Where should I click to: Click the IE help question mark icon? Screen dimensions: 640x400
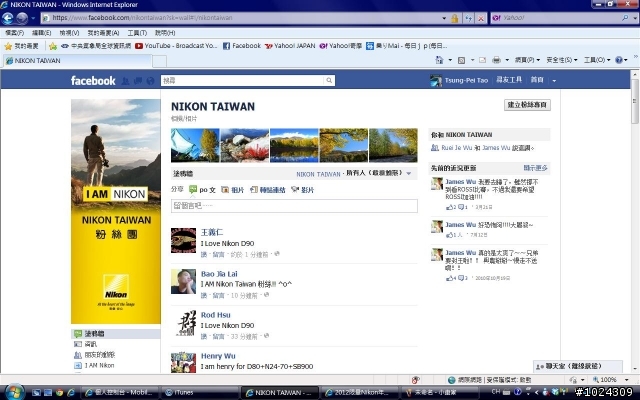(619, 60)
